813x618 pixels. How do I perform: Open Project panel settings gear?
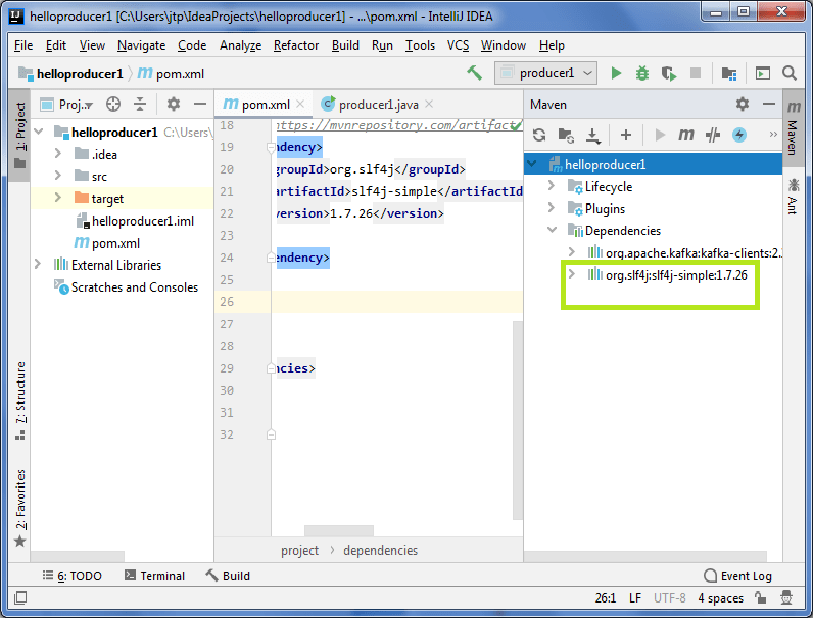[x=174, y=104]
